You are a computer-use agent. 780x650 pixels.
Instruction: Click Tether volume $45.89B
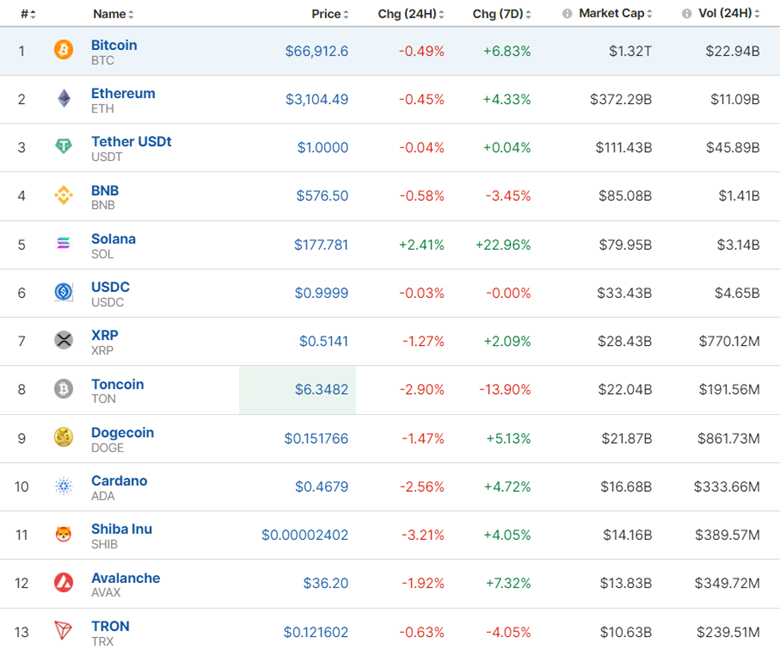[x=733, y=148]
